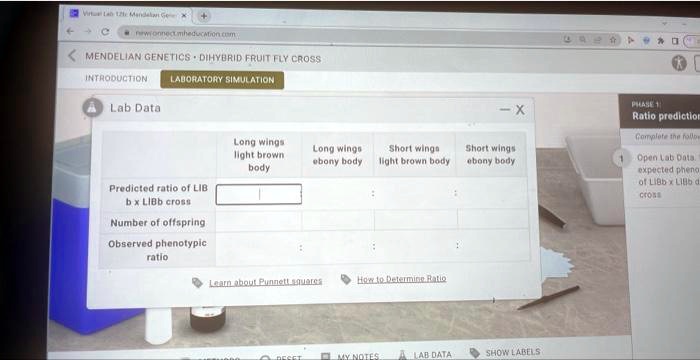Click number of offspring cell for short wings ebony
This screenshot has height=360, width=700.
(x=493, y=219)
